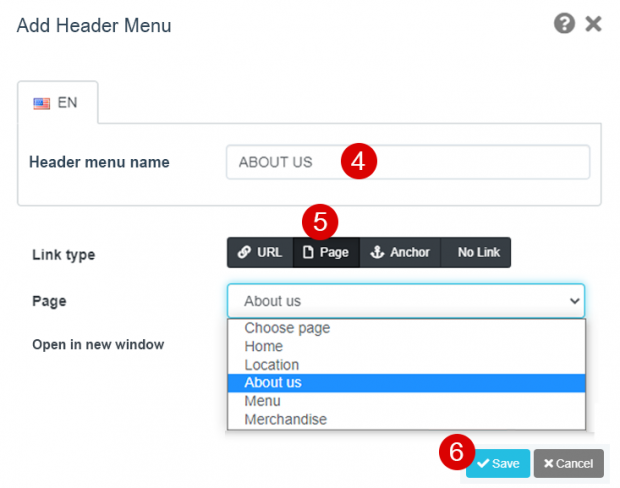
Task: Click the Header menu name input field
Action: click(x=407, y=162)
